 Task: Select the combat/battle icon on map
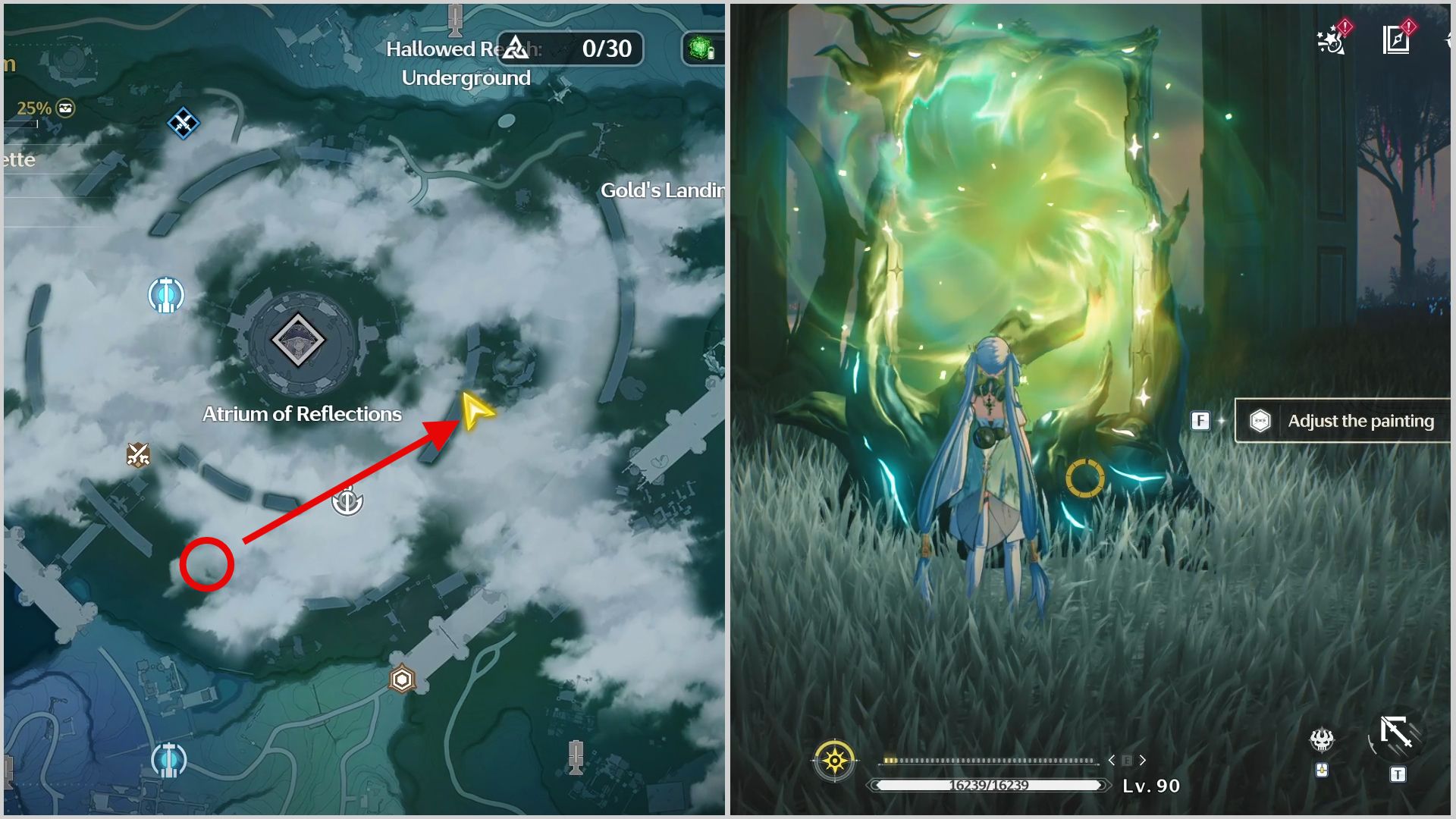click(139, 454)
